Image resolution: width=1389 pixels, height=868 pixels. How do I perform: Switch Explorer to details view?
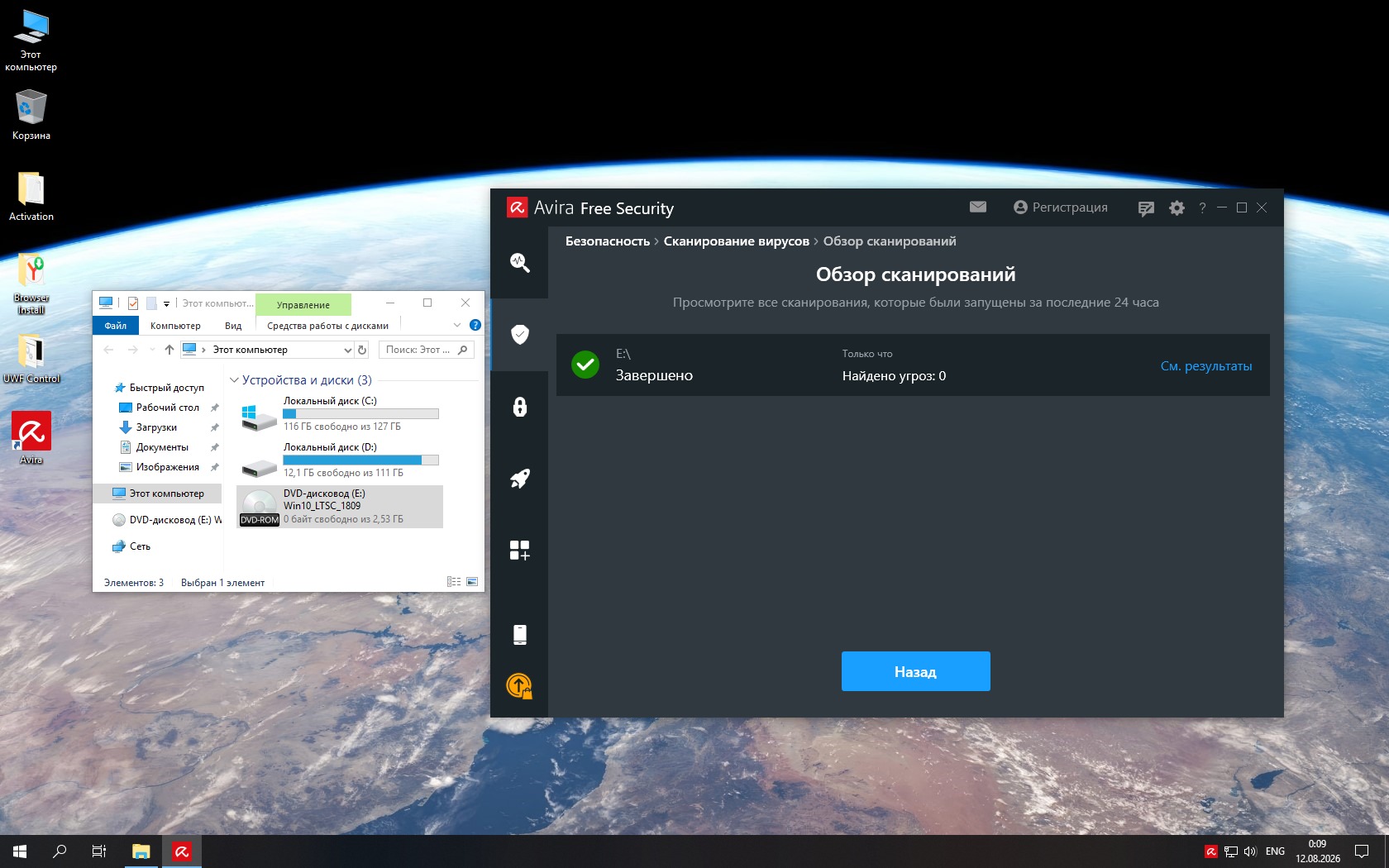coord(454,582)
